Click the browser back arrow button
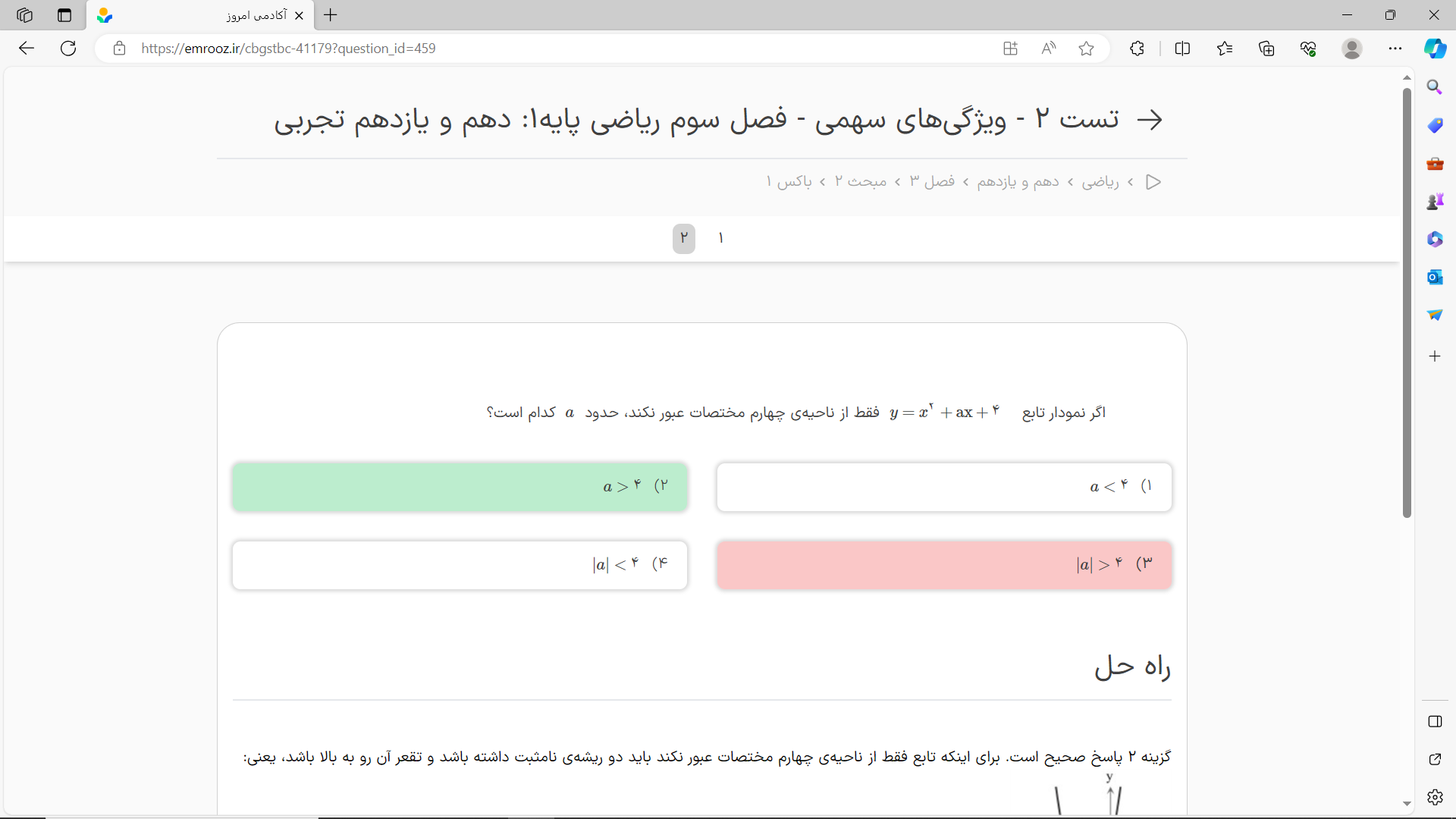This screenshot has width=1456, height=819. 27,49
